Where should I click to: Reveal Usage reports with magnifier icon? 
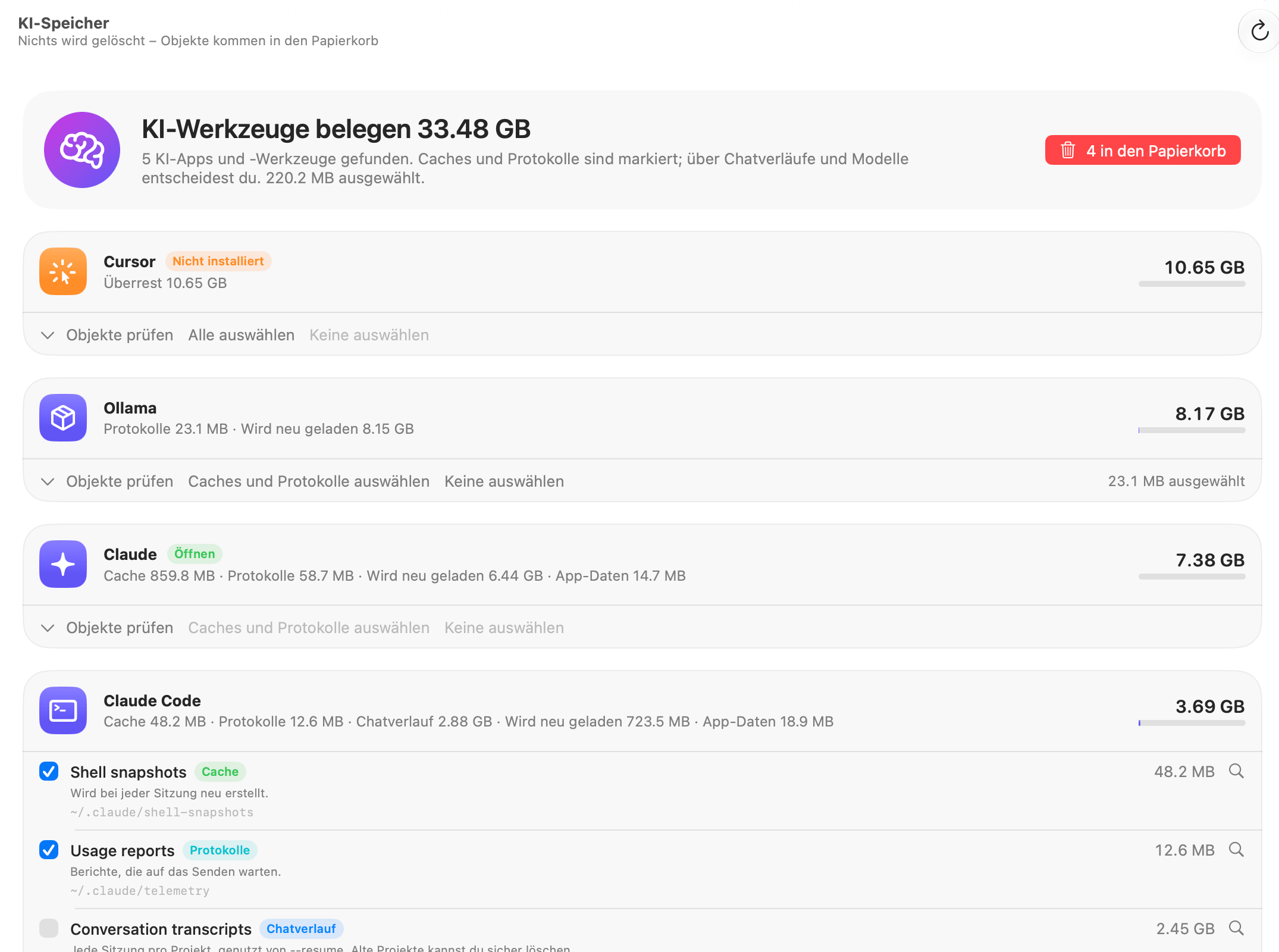(x=1236, y=850)
